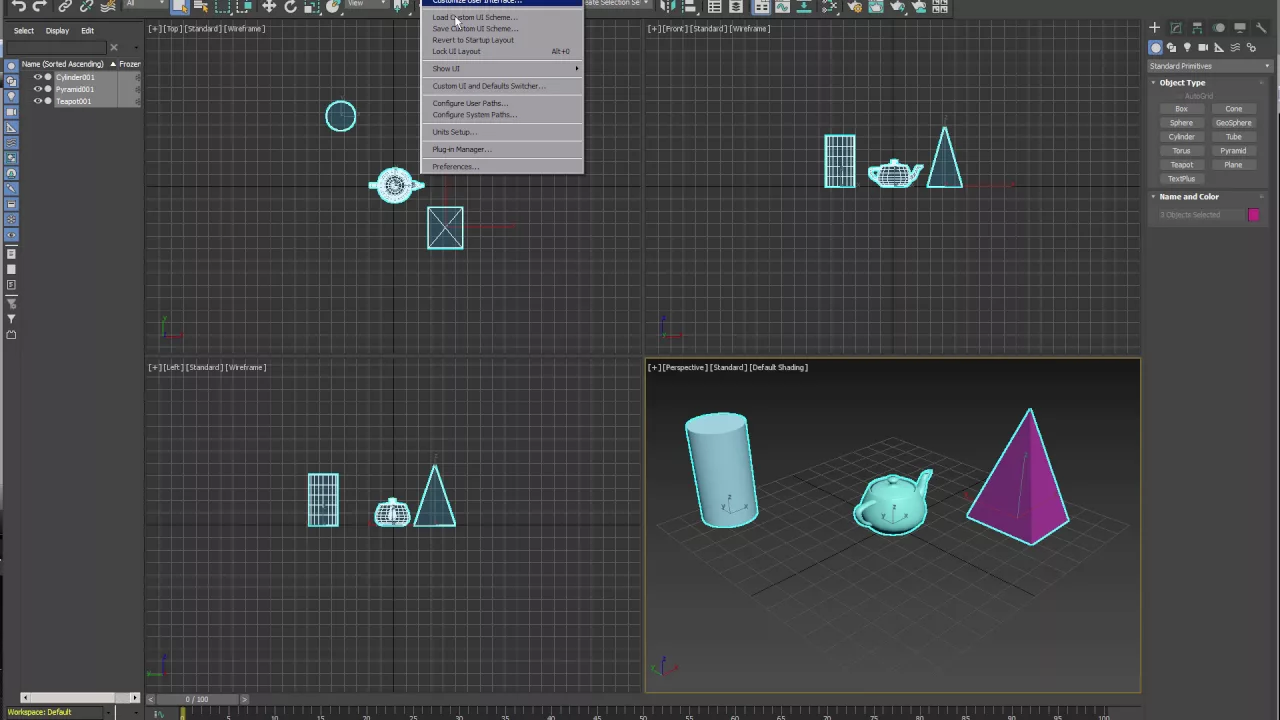The width and height of the screenshot is (1280, 720).
Task: Click the Undo arrow icon
Action: click(x=18, y=6)
